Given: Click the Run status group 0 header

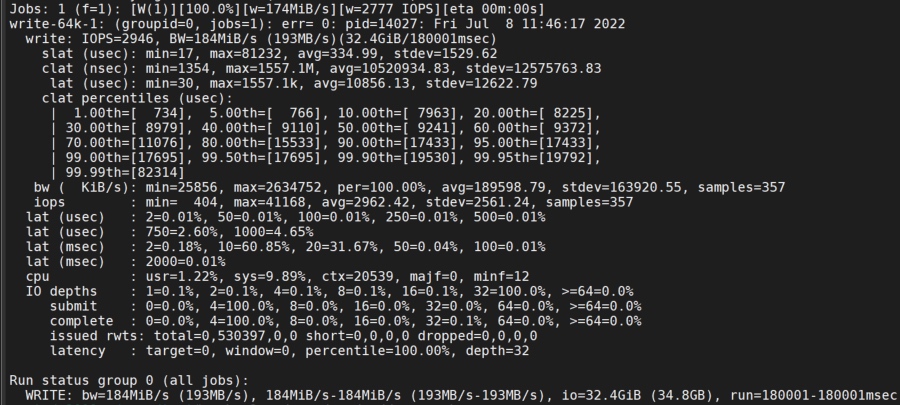Looking at the screenshot, I should [129, 381].
